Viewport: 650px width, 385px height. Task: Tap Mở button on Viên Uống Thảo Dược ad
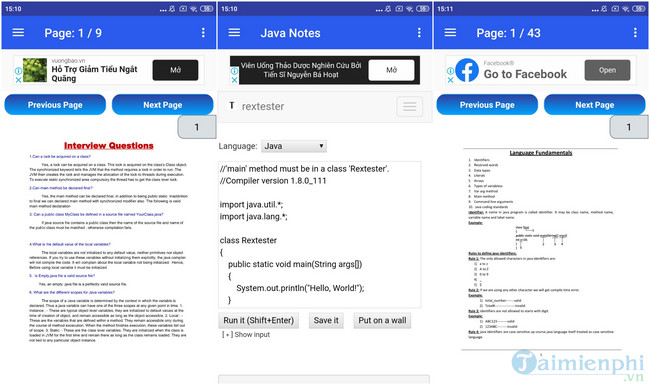391,70
